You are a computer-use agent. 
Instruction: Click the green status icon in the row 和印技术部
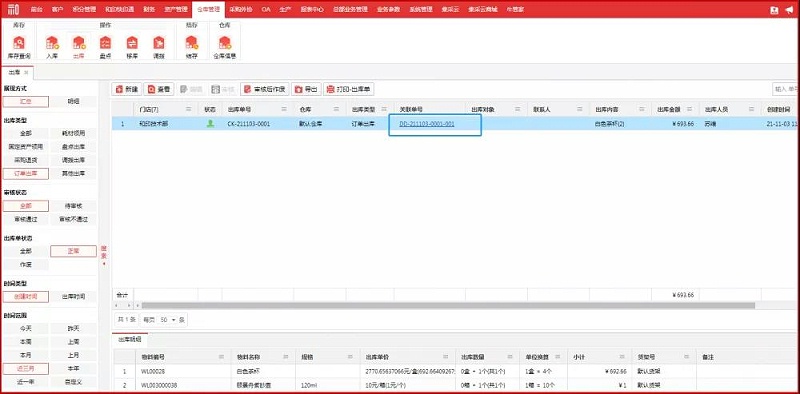pyautogui.click(x=210, y=124)
